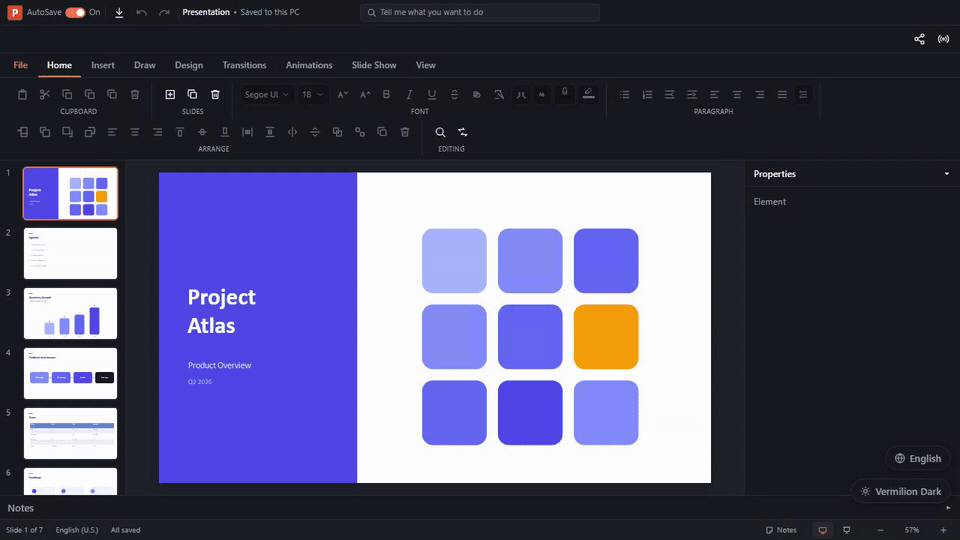Open the Aa change case icon
Image resolution: width=960 pixels, height=540 pixels.
pos(542,94)
